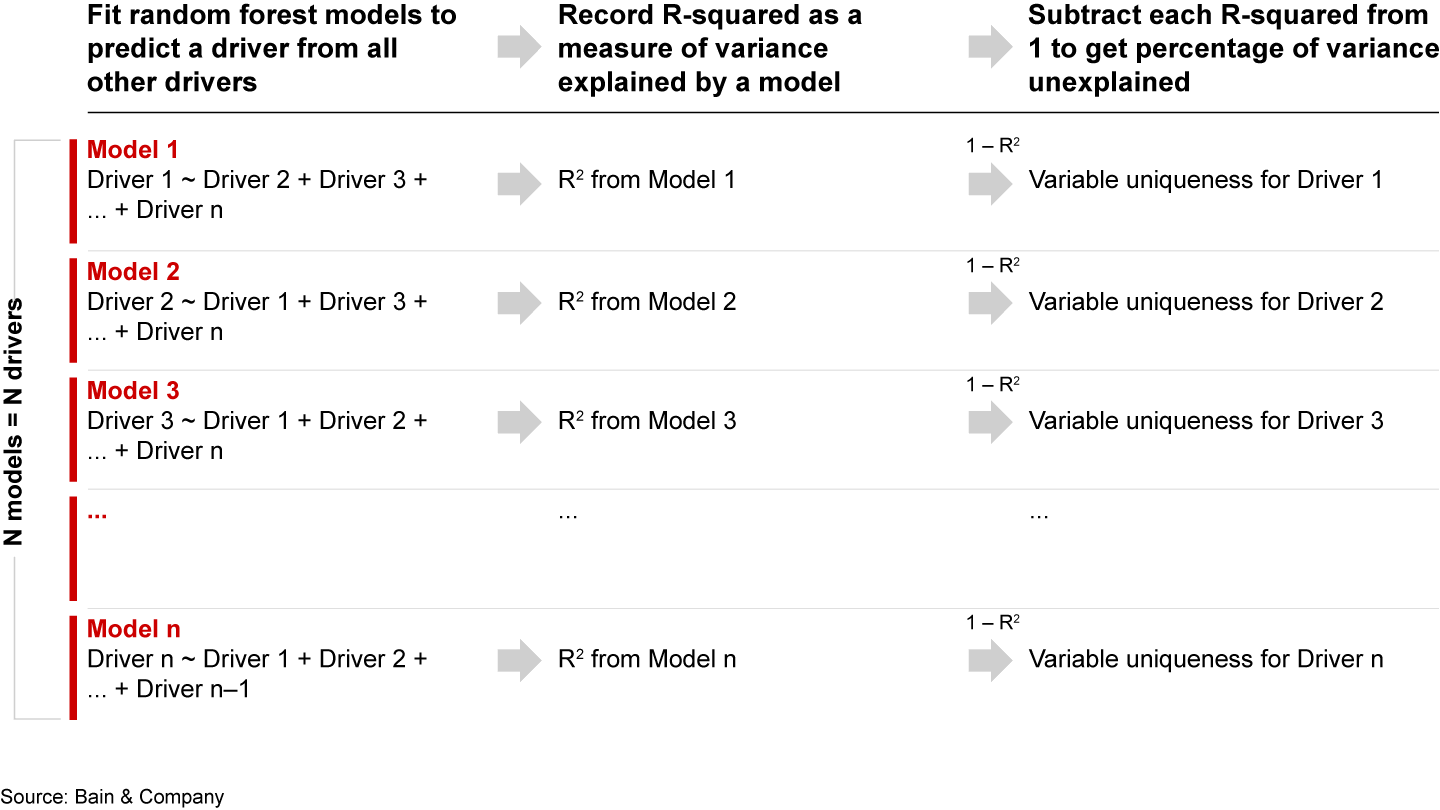Click the arrow pointing to 'Variable uniqueness for Driver n'

coord(990,659)
